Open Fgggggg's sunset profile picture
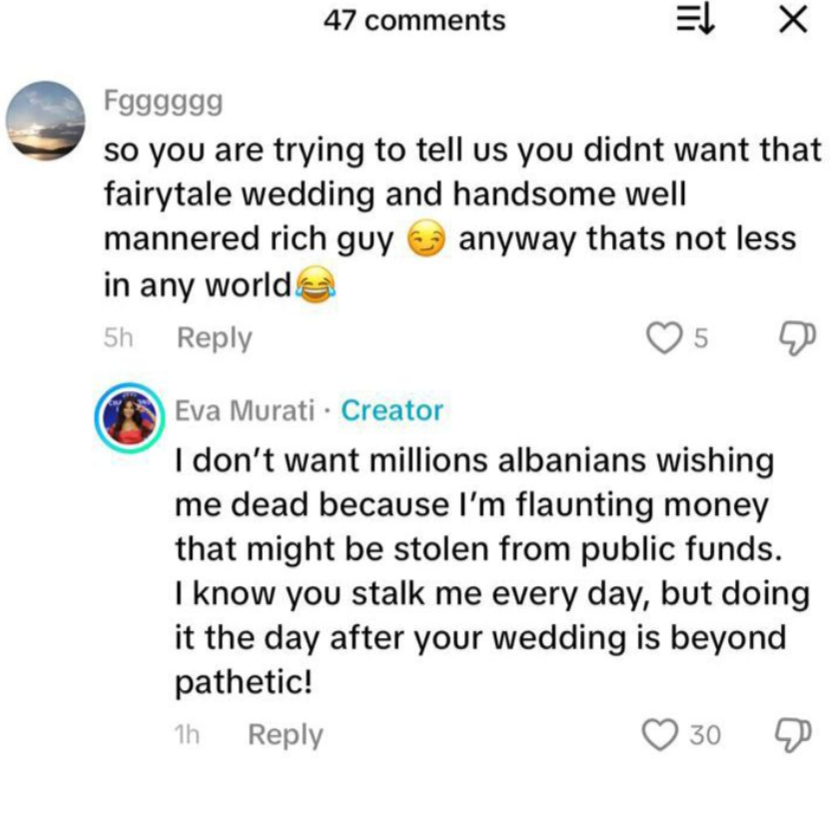Screen dimensions: 836x818 pos(47,120)
